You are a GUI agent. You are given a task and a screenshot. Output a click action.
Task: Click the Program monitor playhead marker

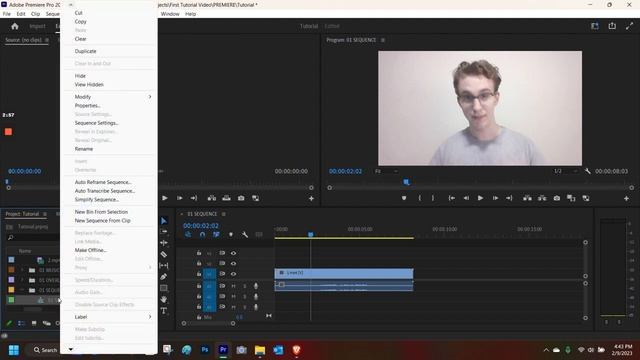tap(406, 182)
